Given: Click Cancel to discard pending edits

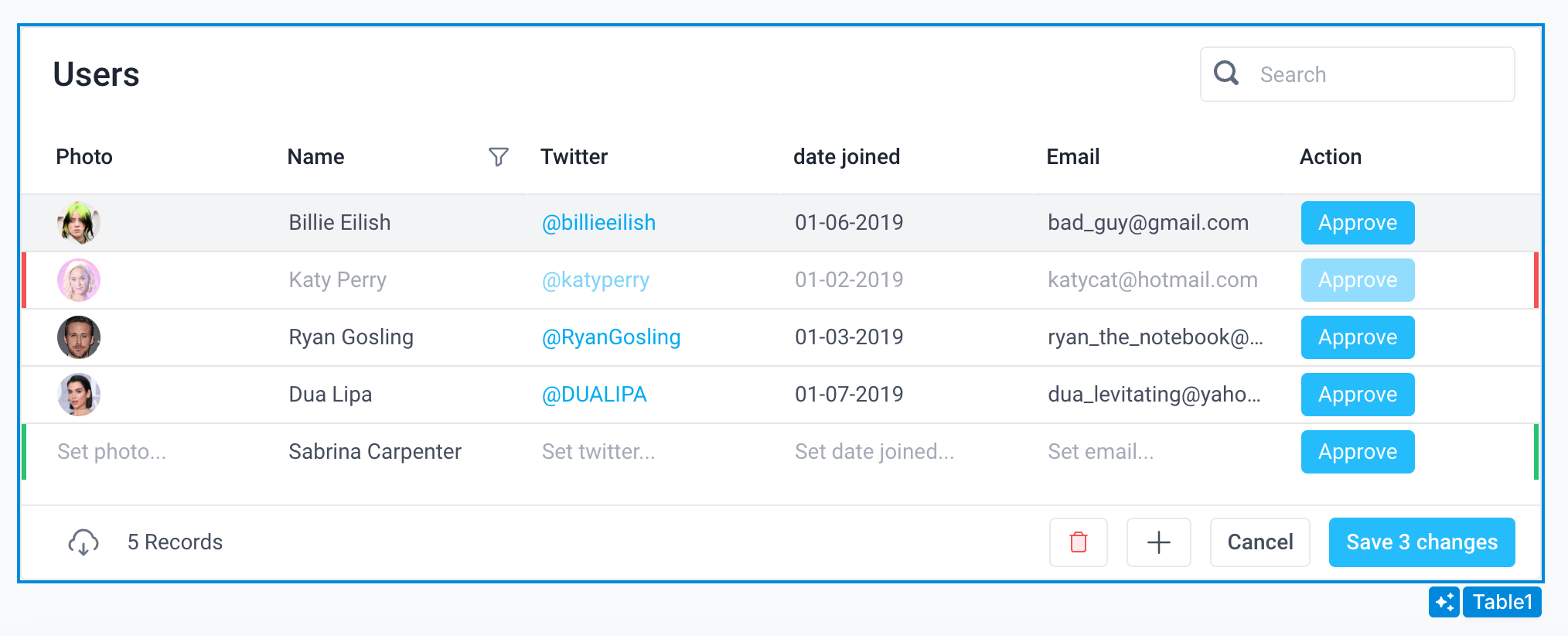Looking at the screenshot, I should pos(1260,542).
